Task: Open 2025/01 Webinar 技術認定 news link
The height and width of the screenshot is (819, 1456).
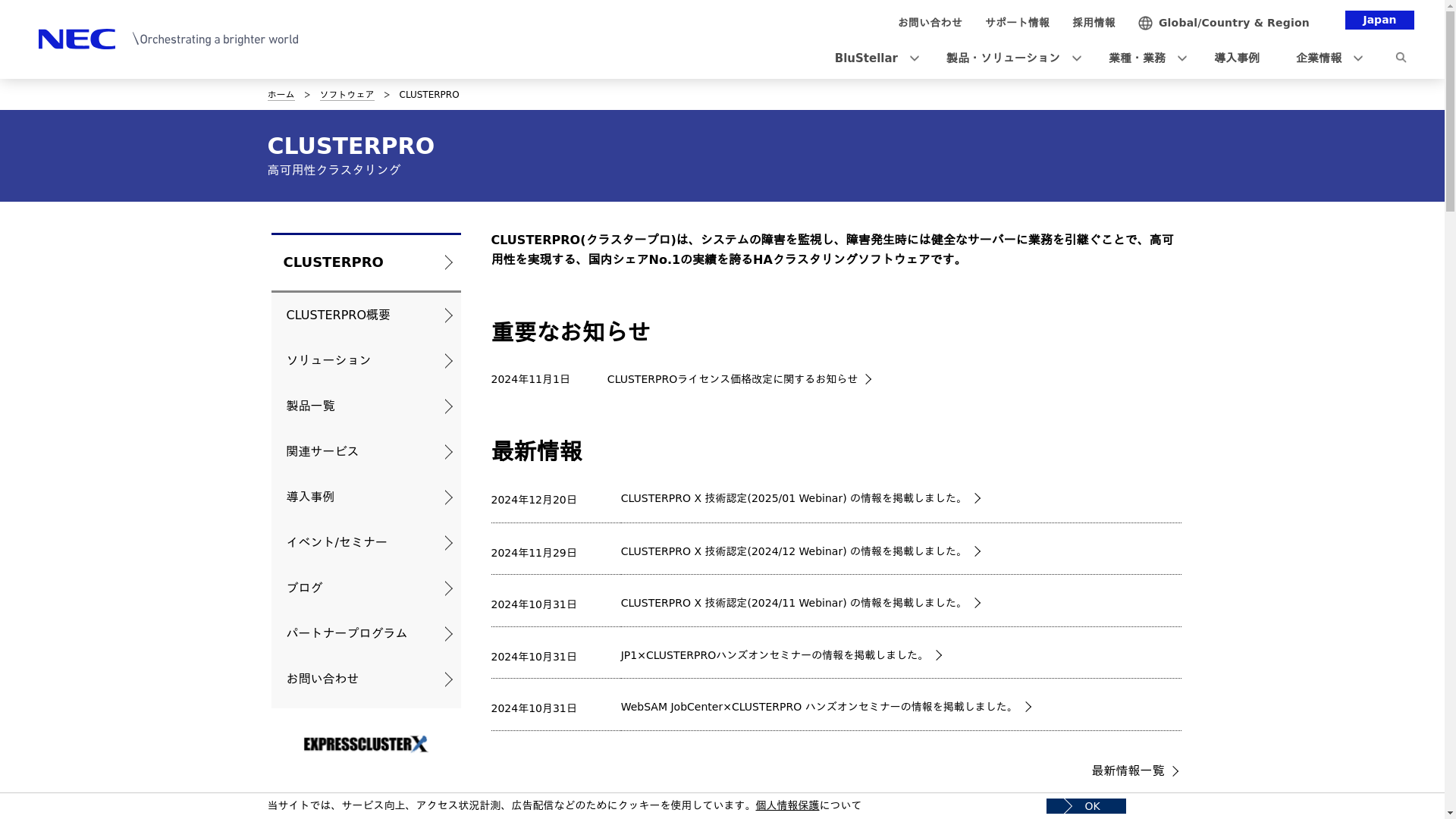Action: pyautogui.click(x=792, y=498)
